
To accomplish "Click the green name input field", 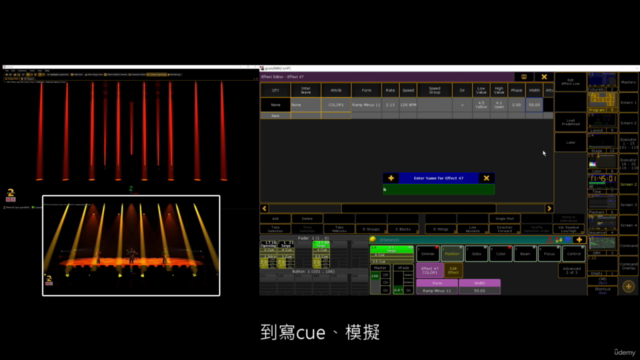I will (x=439, y=189).
